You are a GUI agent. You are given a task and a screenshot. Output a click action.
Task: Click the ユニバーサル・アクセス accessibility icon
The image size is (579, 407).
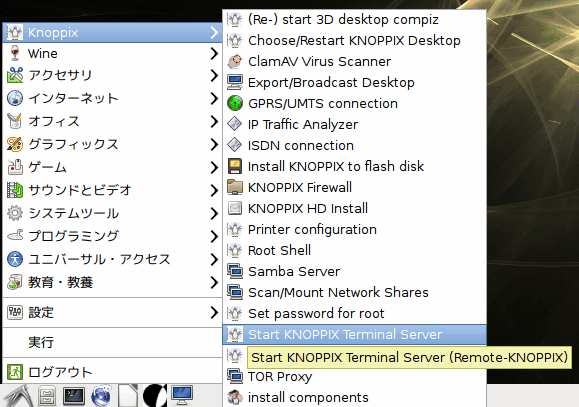click(x=15, y=259)
